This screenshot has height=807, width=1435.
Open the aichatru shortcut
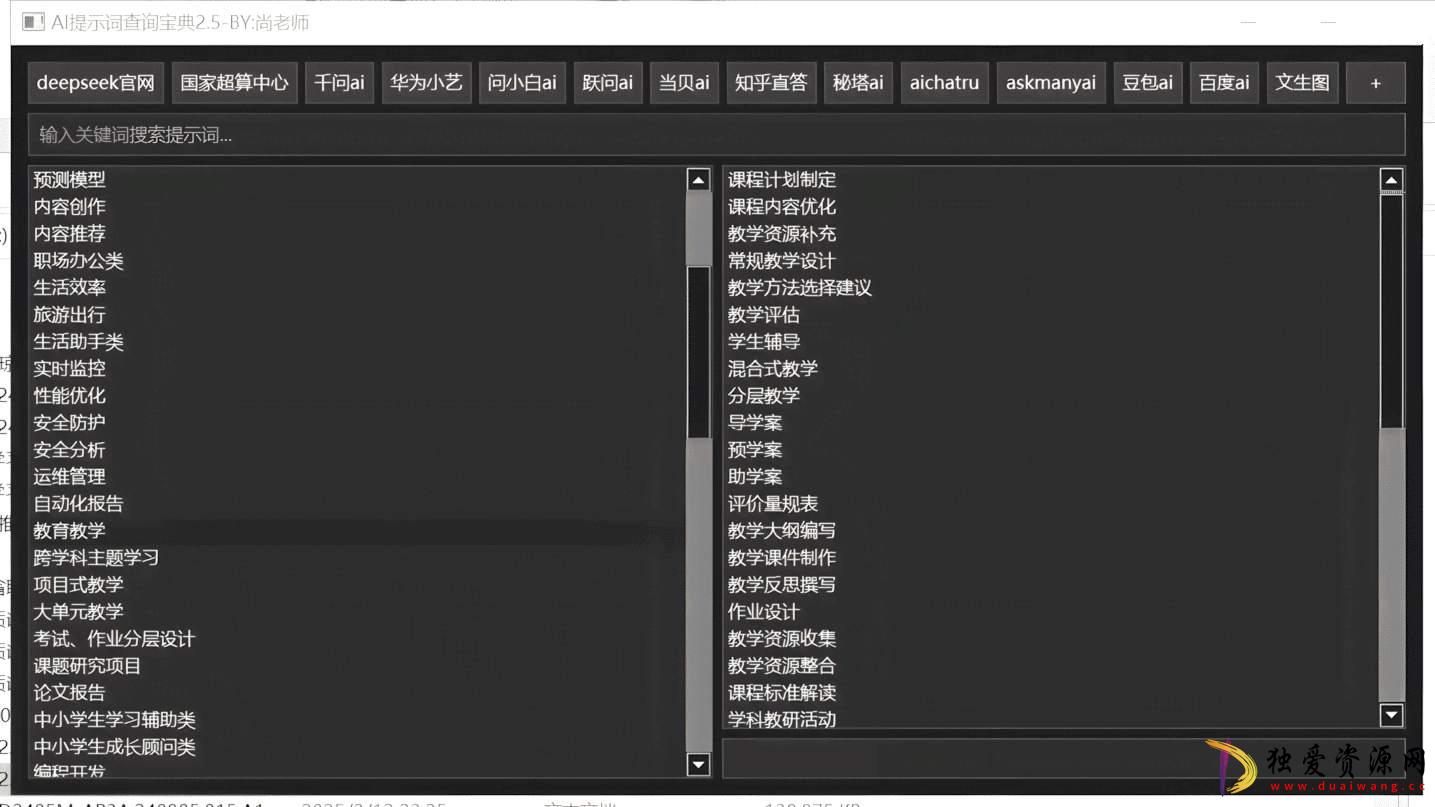point(944,83)
